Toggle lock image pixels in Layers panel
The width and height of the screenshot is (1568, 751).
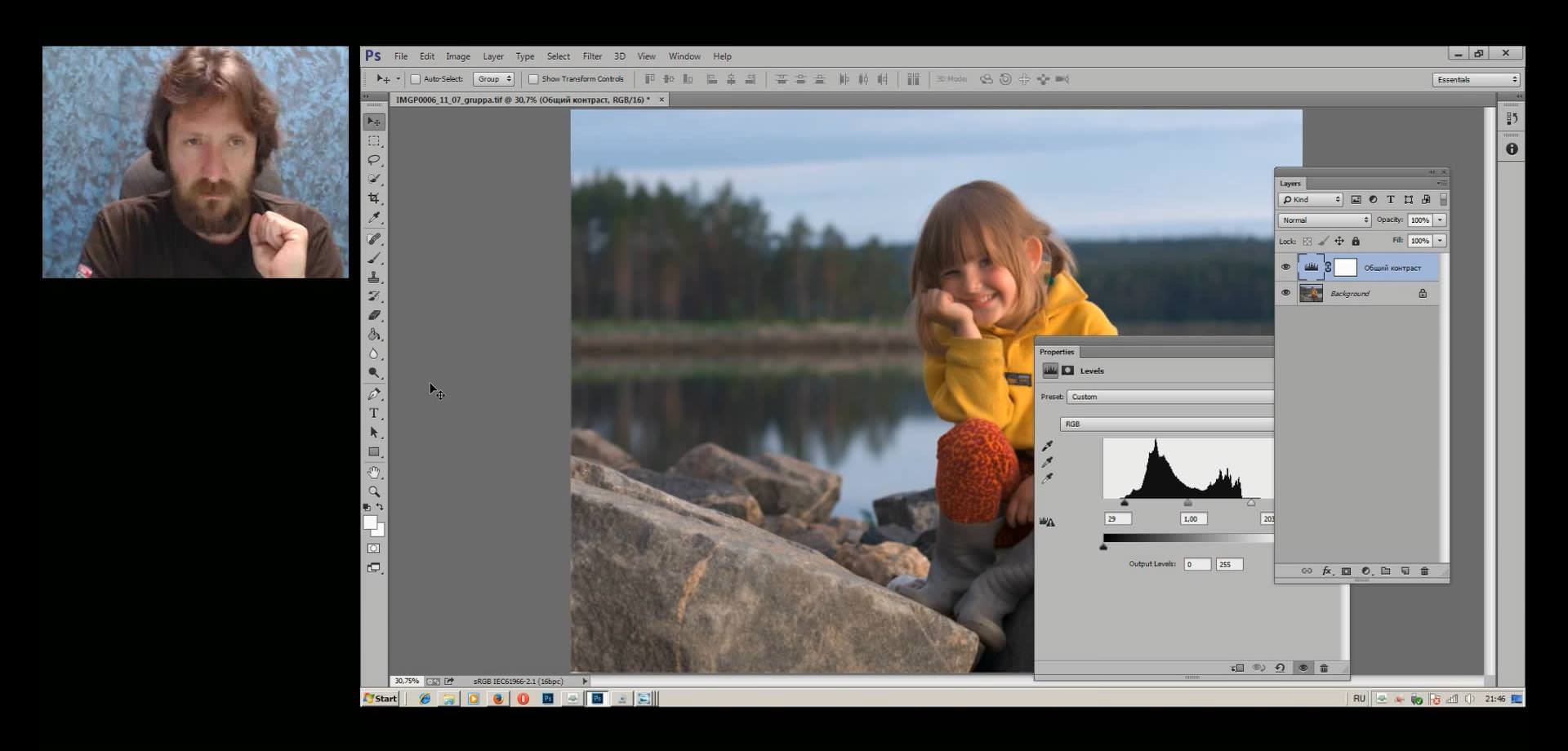click(x=1324, y=242)
